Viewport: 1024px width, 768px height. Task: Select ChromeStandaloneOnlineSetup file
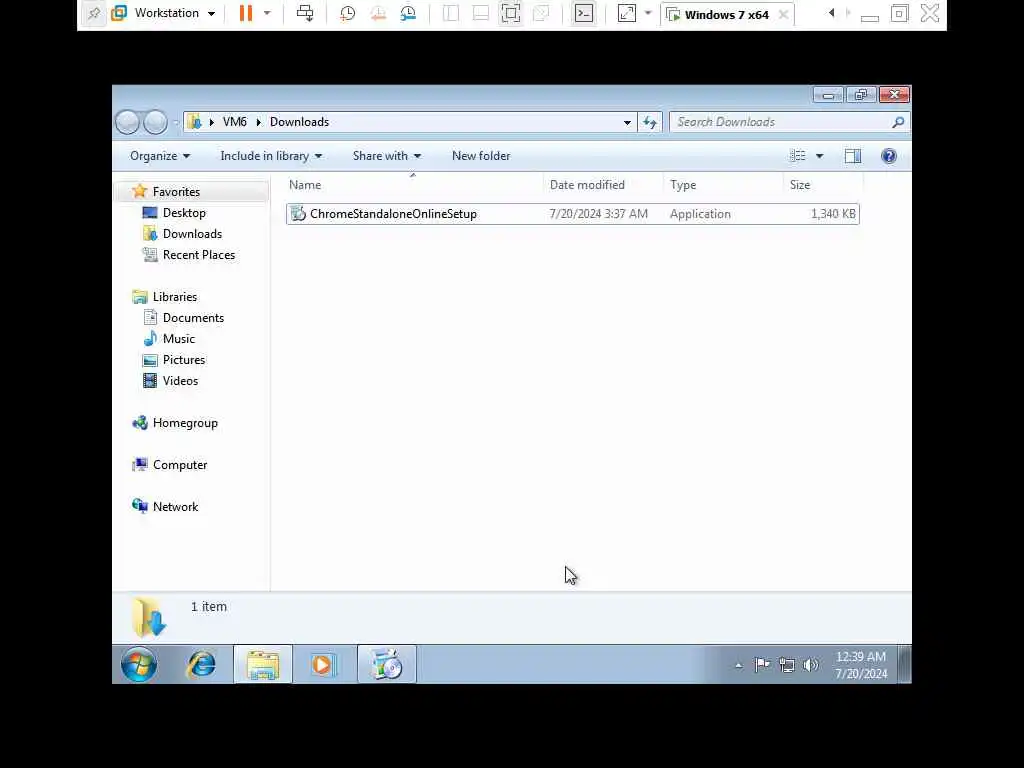(x=573, y=214)
